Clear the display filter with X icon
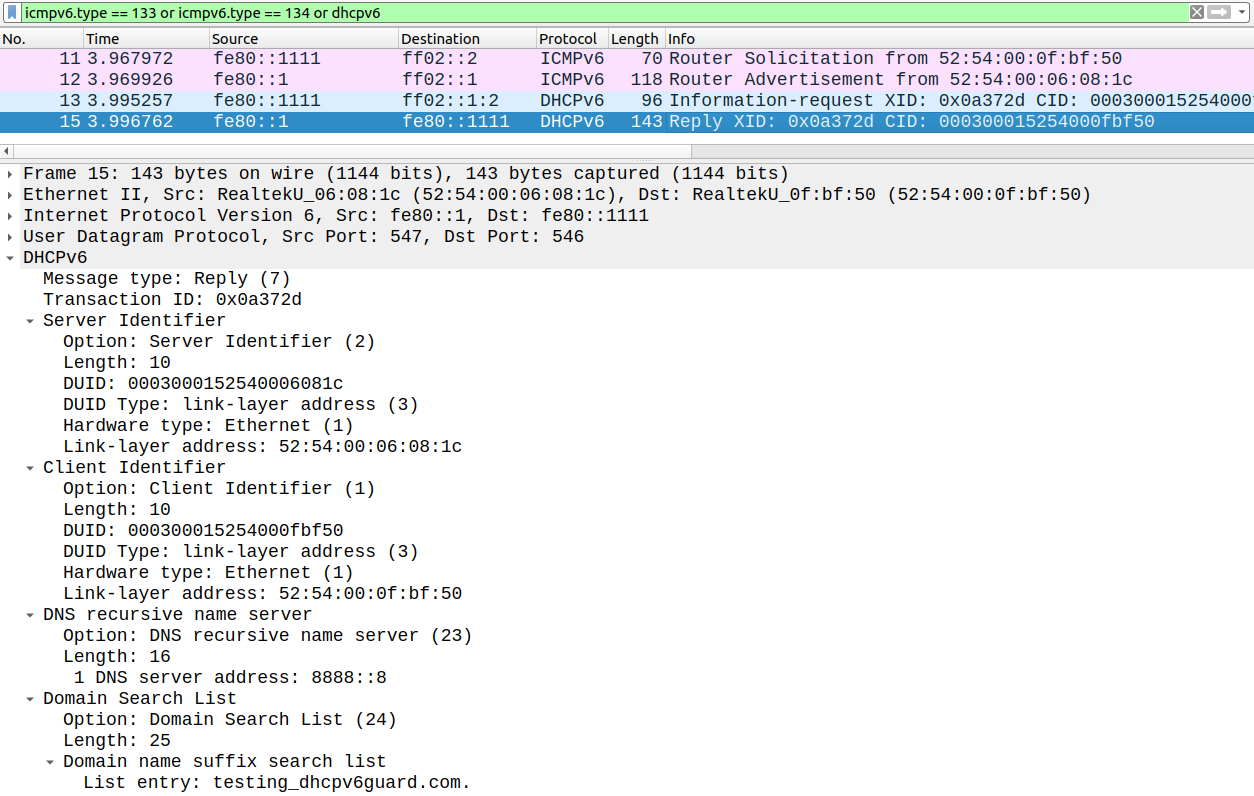The height and width of the screenshot is (796, 1254). click(1196, 12)
